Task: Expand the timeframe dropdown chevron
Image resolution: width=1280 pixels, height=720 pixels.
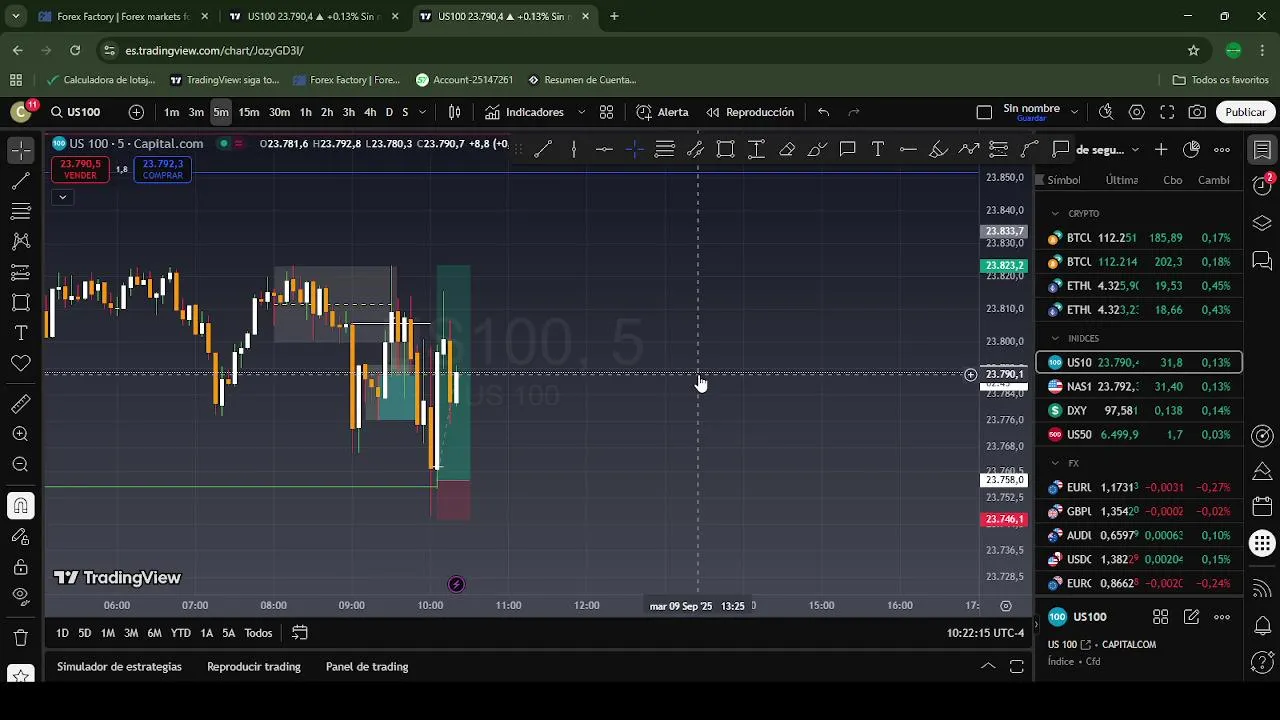Action: (x=422, y=112)
